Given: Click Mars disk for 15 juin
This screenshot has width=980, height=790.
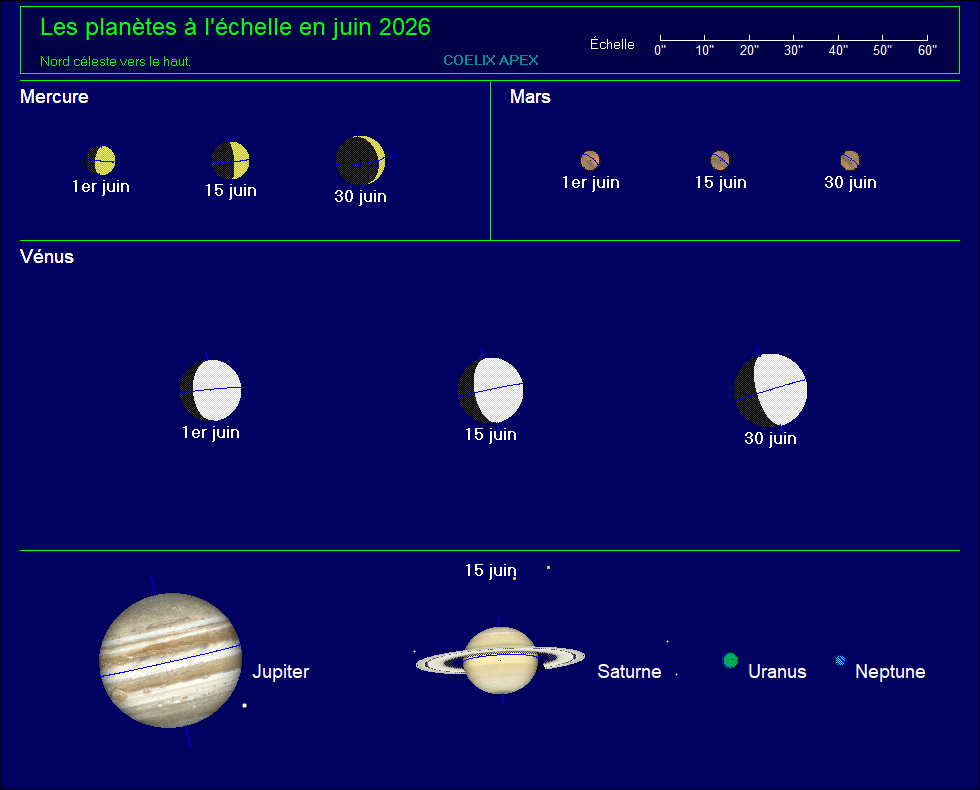Looking at the screenshot, I should 720,161.
